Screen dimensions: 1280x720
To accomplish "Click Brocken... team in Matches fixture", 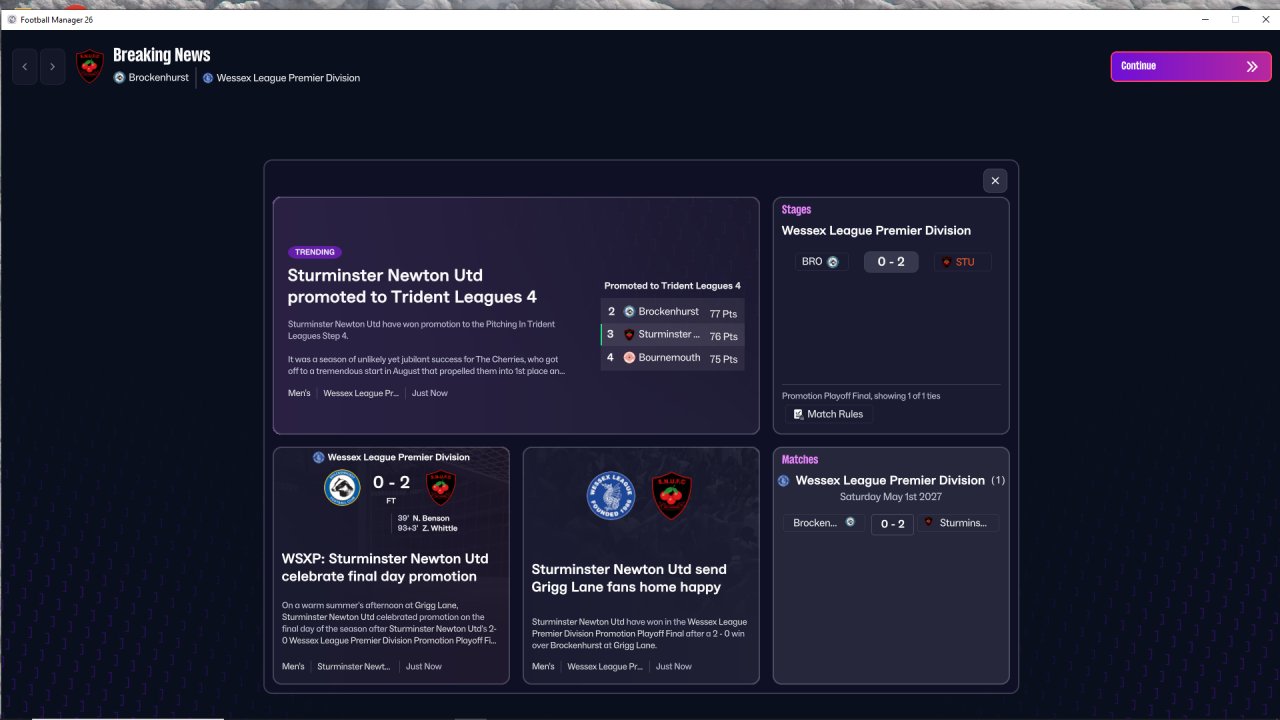I will [x=824, y=523].
